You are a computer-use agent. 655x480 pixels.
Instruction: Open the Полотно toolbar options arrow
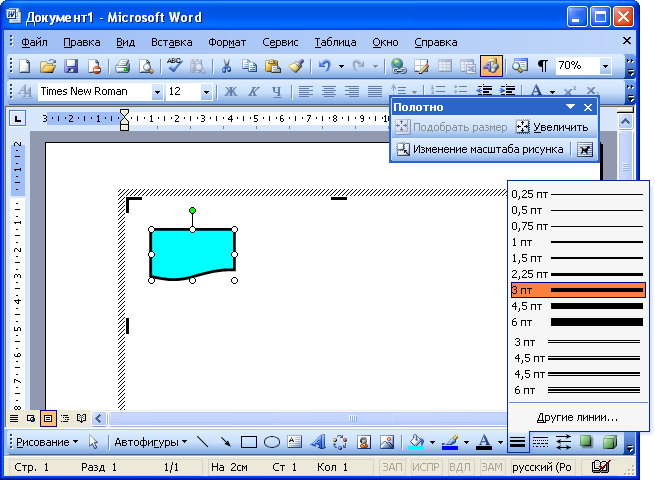[570, 107]
